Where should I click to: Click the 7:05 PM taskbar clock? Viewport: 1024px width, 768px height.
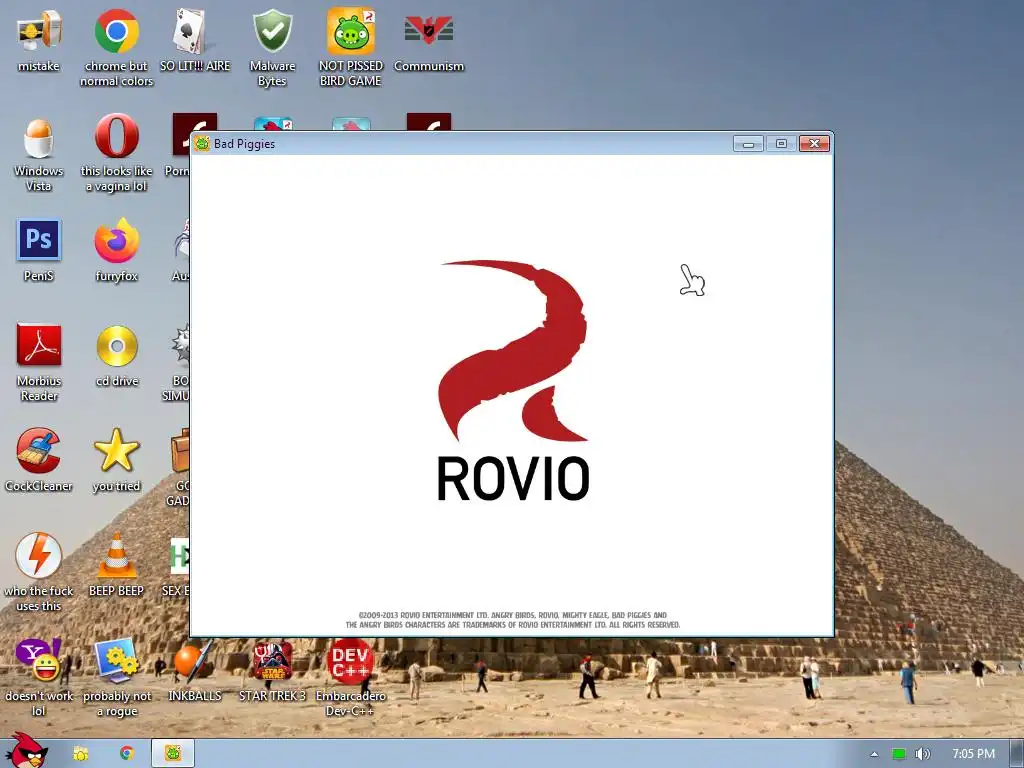click(x=973, y=754)
